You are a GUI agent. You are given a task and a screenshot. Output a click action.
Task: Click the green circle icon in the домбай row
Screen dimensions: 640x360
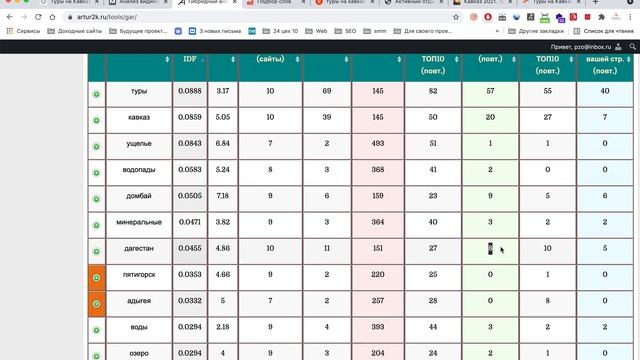point(96,199)
